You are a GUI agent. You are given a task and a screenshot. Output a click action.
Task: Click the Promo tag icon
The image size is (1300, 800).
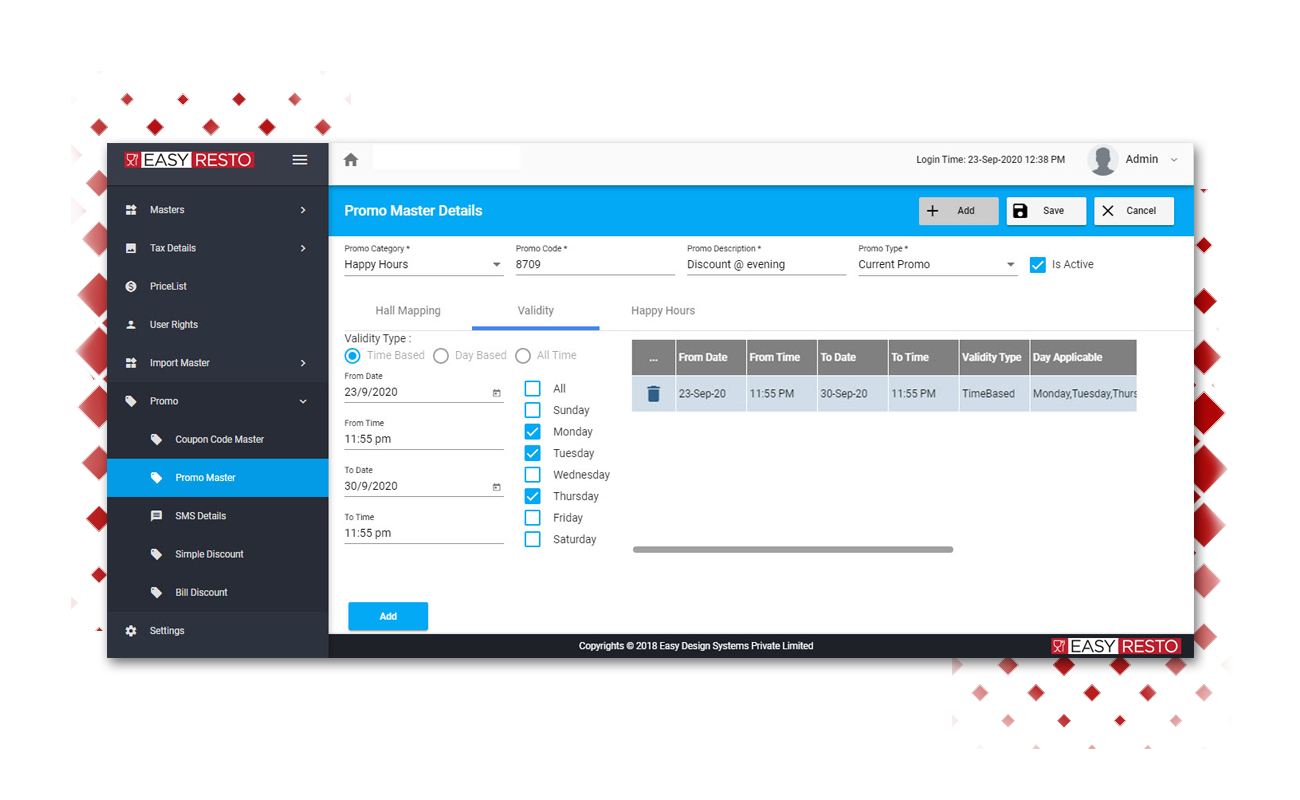pyautogui.click(x=130, y=401)
